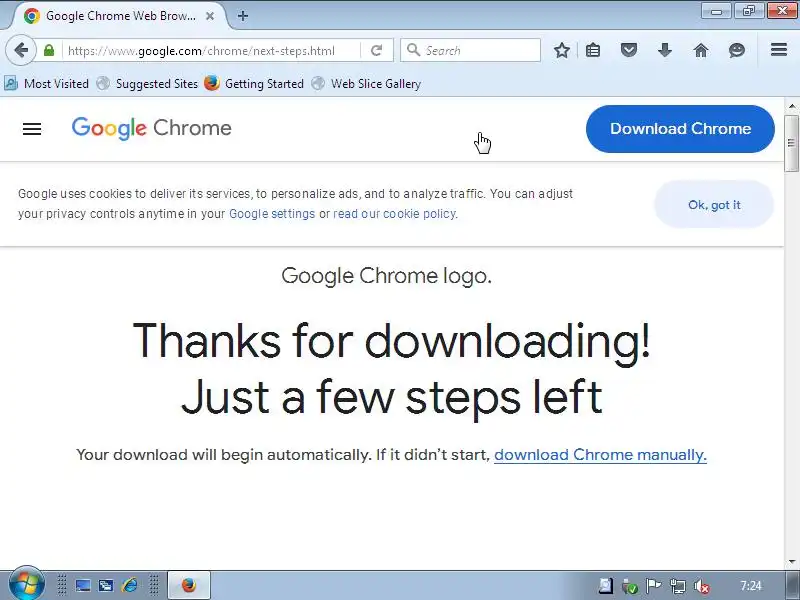This screenshot has height=600, width=800.
Task: Launch Internet Explorer from the taskbar
Action: tap(129, 585)
